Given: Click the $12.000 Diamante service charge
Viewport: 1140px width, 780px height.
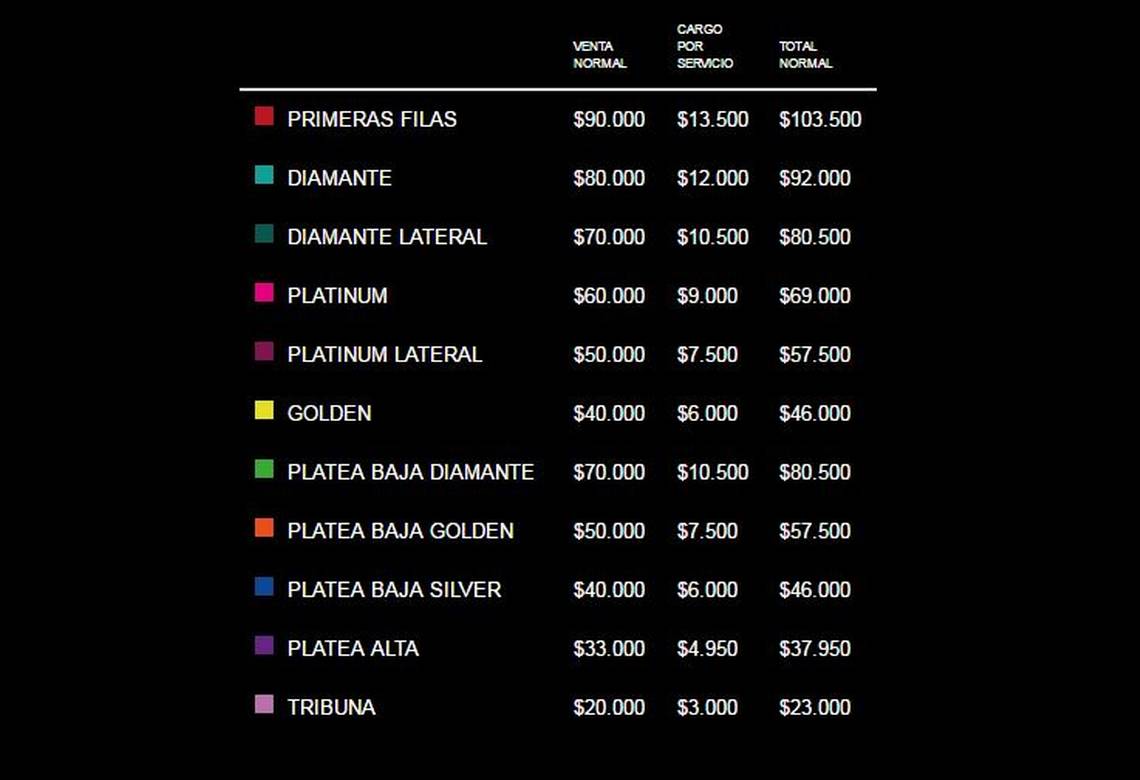Looking at the screenshot, I should point(712,178).
